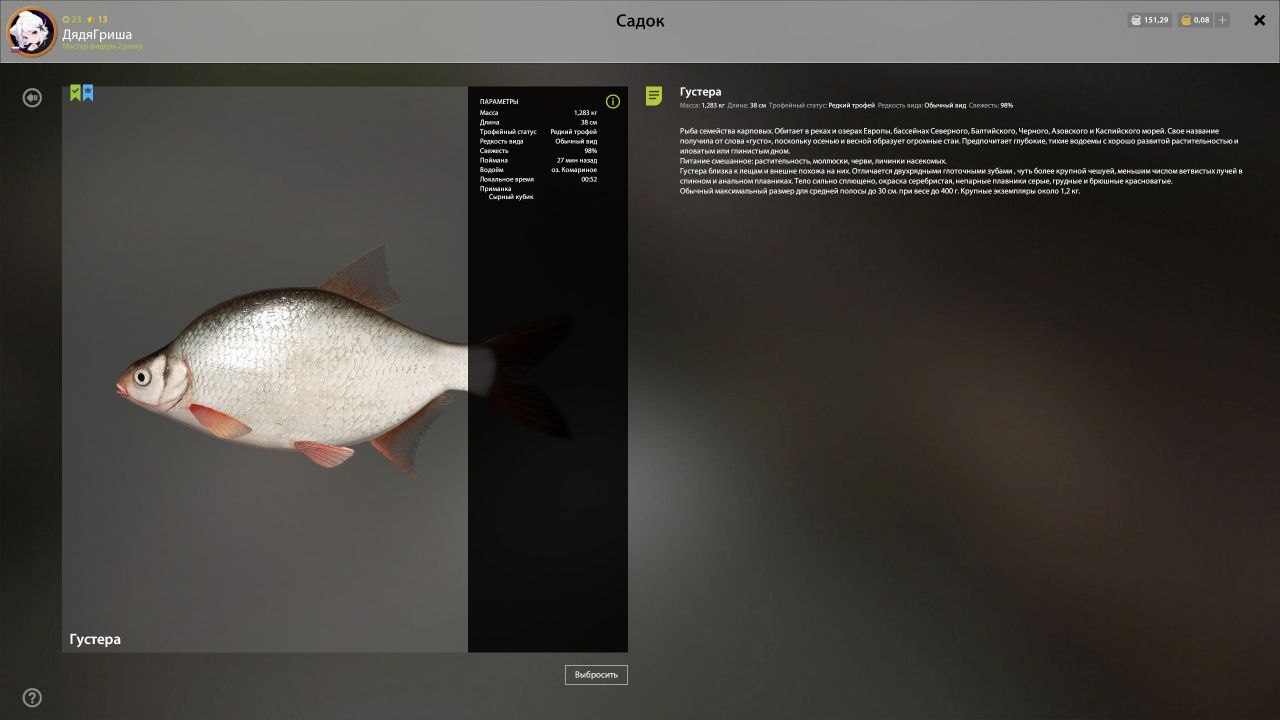Click the Редкость вида parameter row

point(538,141)
